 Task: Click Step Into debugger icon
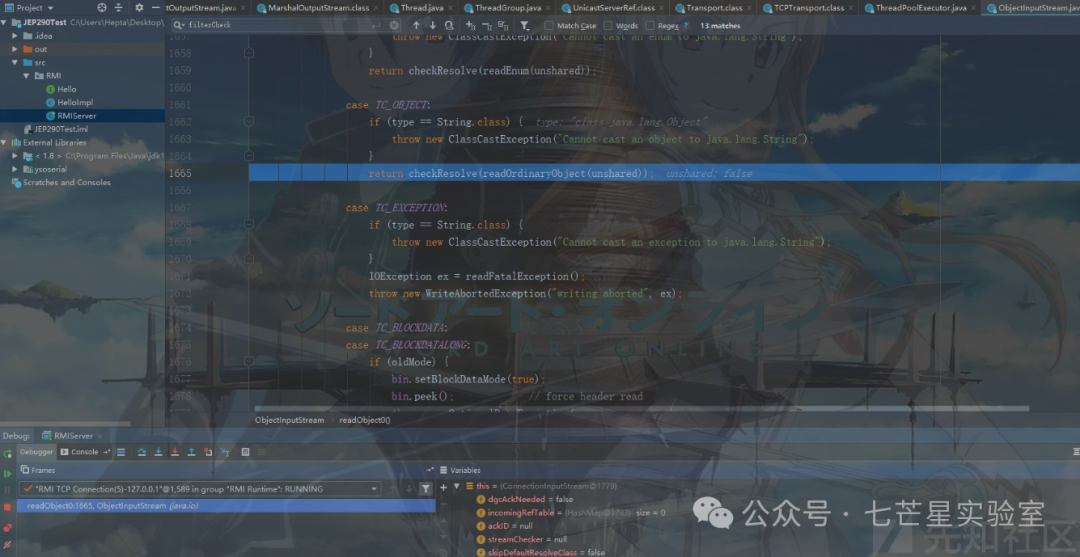coord(158,452)
